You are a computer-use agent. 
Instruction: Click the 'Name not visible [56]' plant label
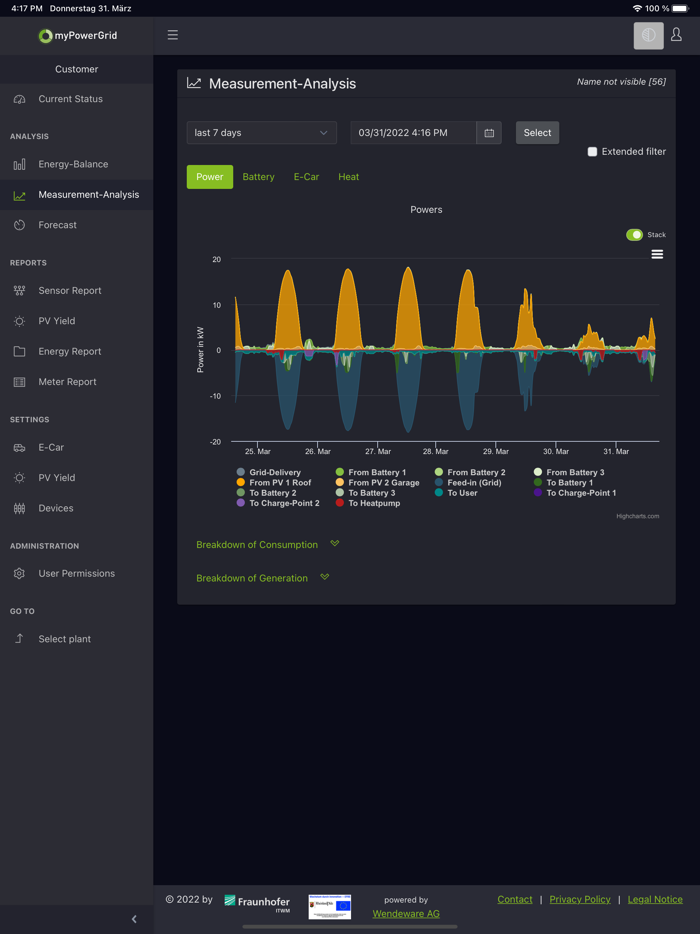pos(621,82)
